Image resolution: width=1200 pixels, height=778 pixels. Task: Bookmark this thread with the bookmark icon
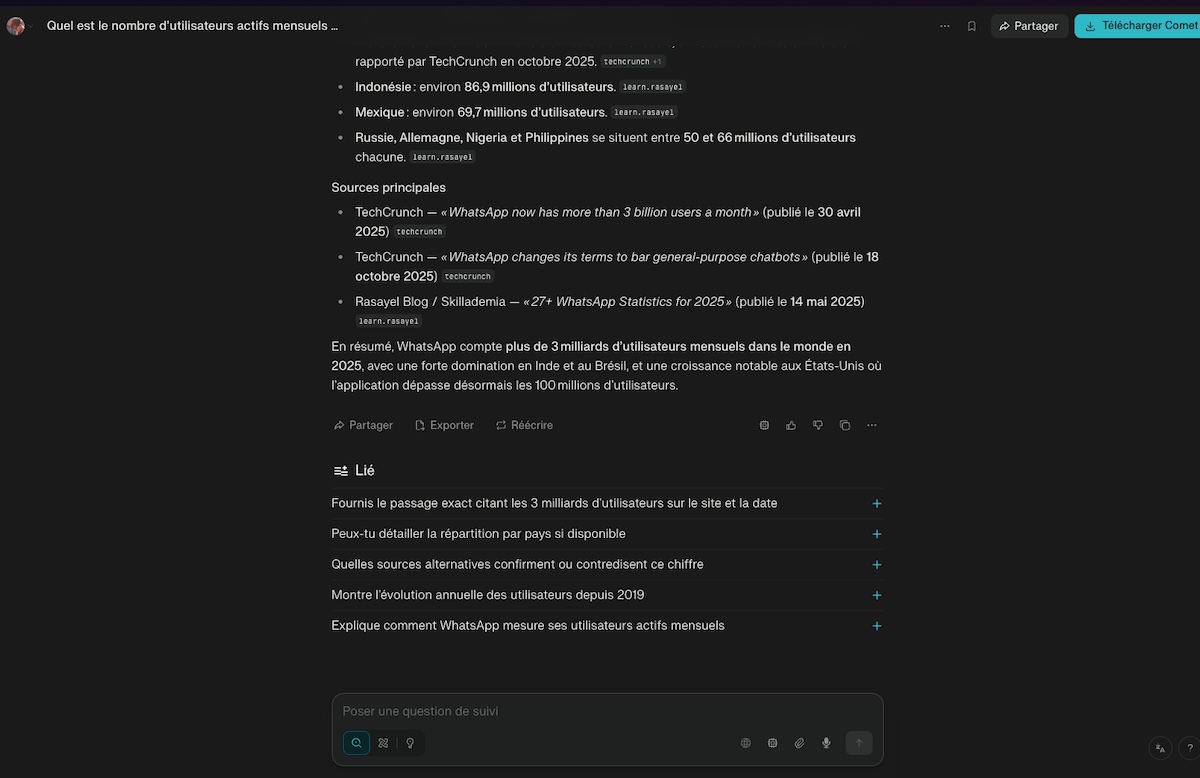(971, 26)
